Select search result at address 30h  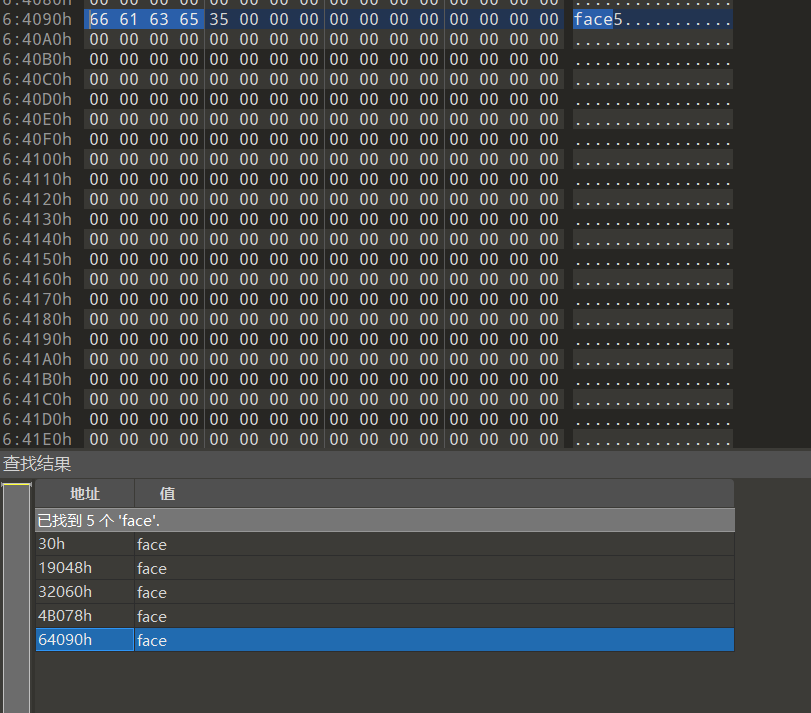pos(385,544)
